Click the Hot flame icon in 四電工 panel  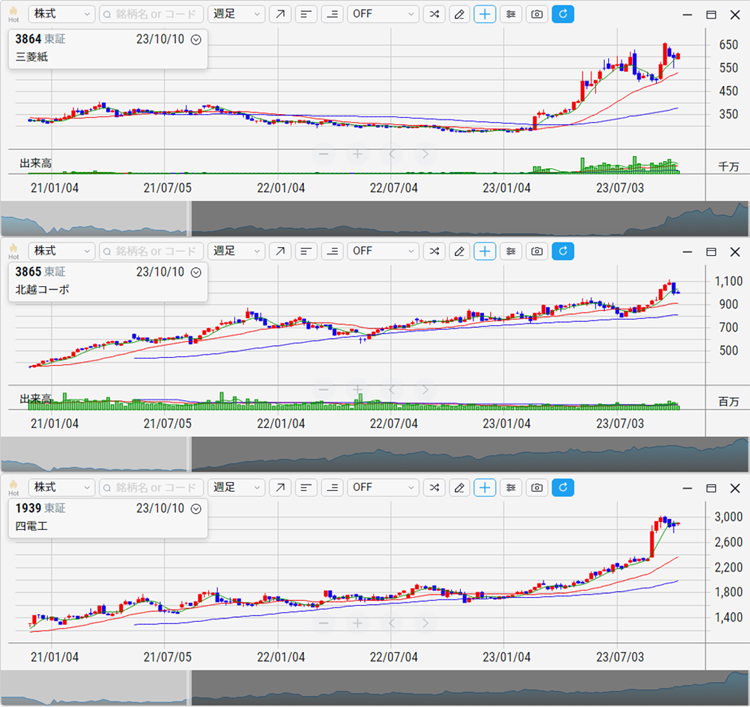point(13,487)
